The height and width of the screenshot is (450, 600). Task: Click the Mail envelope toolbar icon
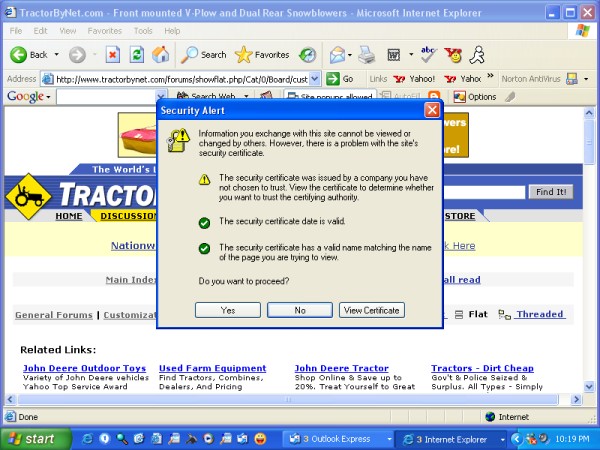pyautogui.click(x=338, y=55)
